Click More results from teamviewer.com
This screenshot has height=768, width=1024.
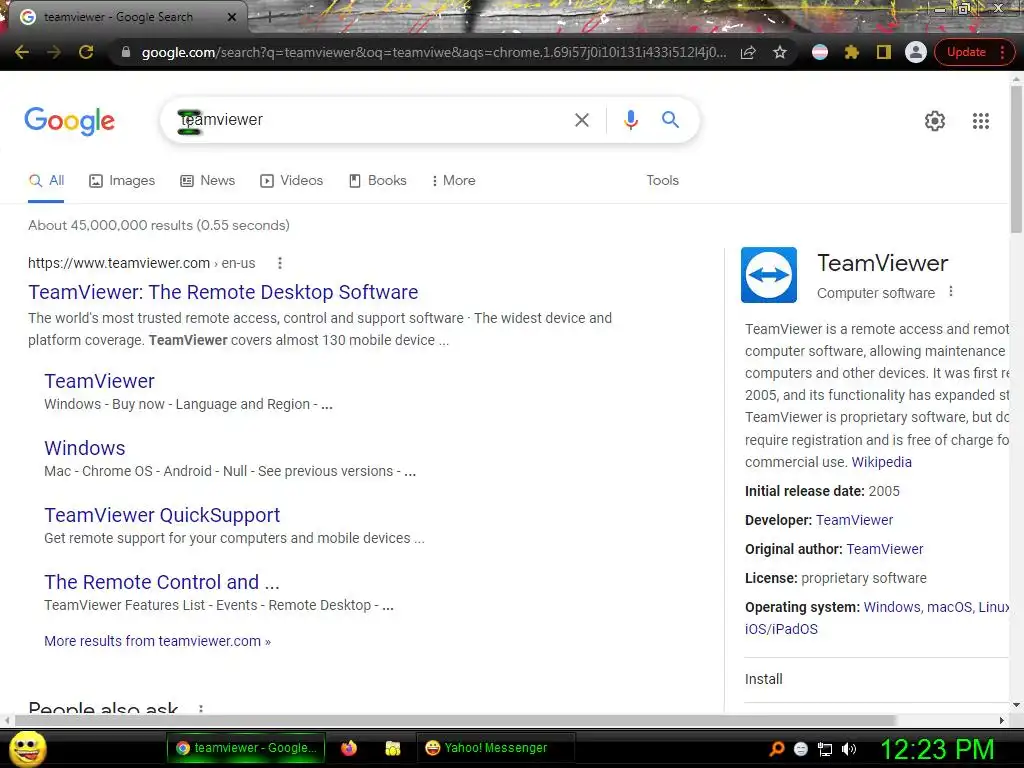(x=157, y=641)
